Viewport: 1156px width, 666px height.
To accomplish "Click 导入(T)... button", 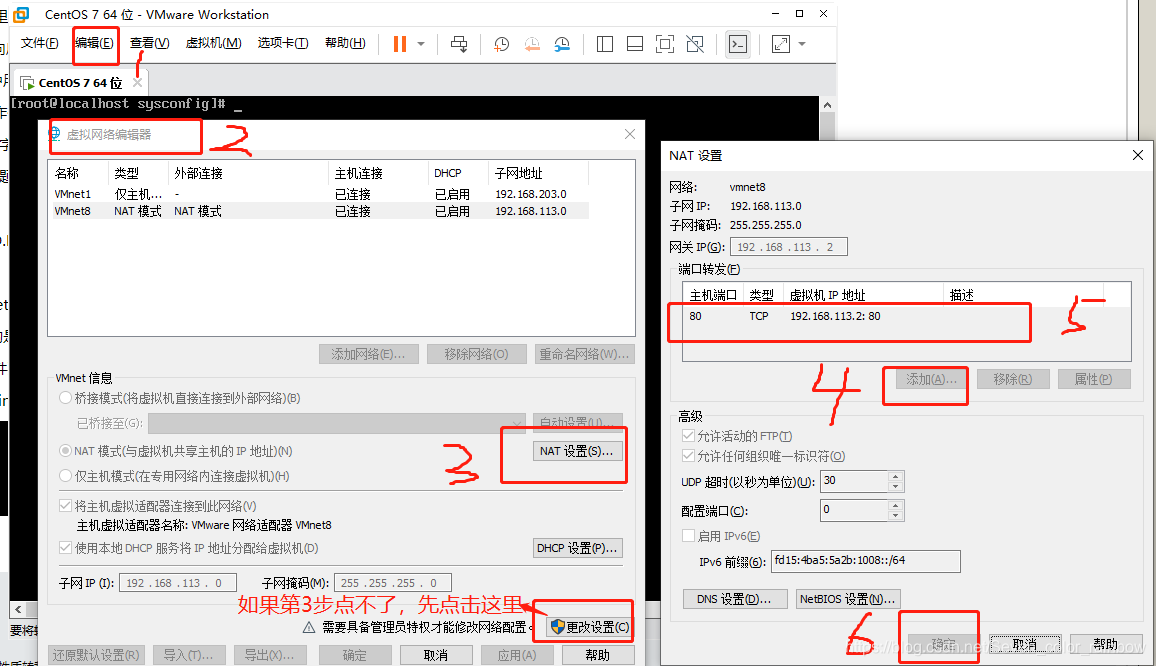I will (189, 655).
